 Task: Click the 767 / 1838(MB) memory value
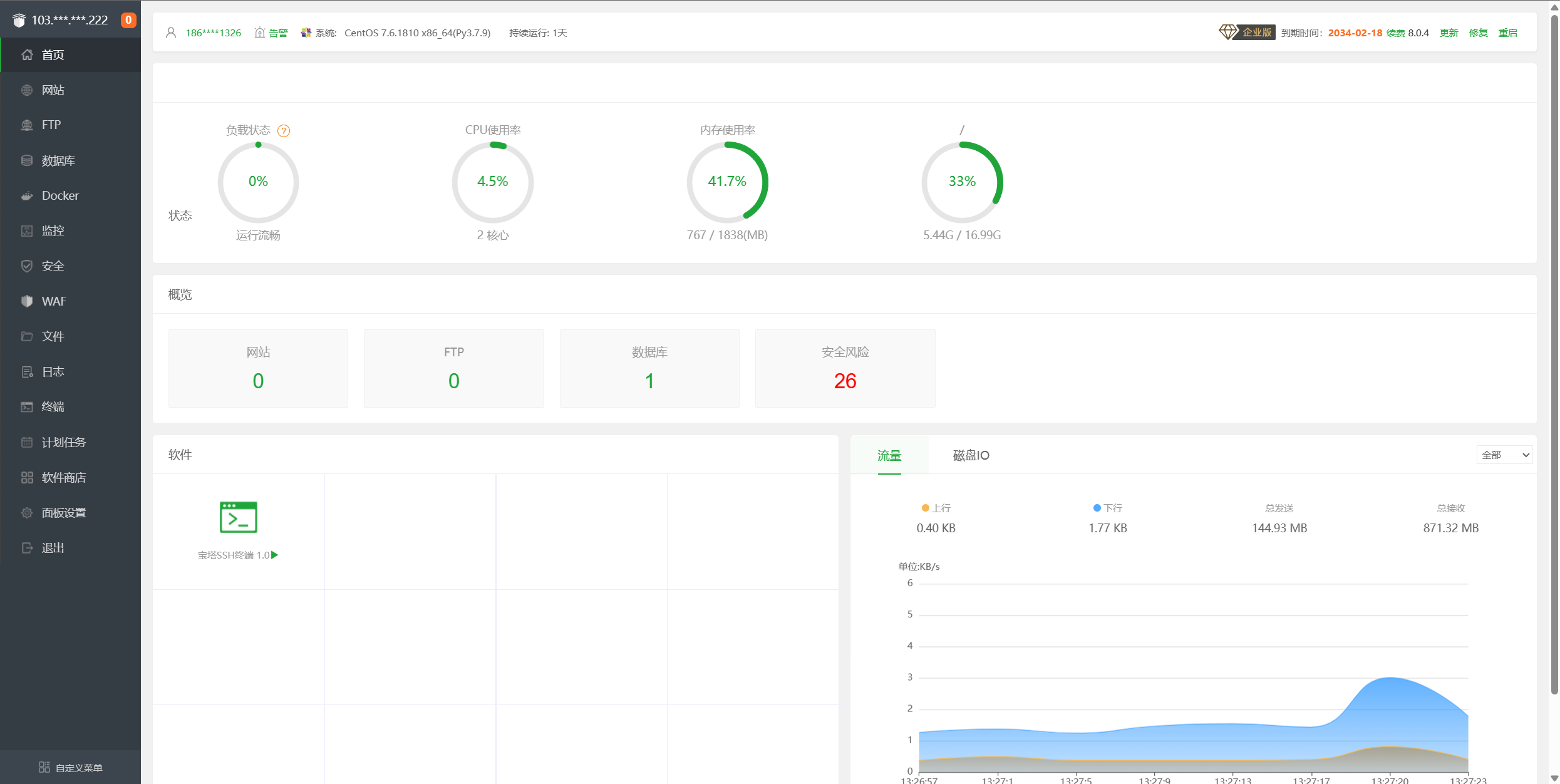727,235
